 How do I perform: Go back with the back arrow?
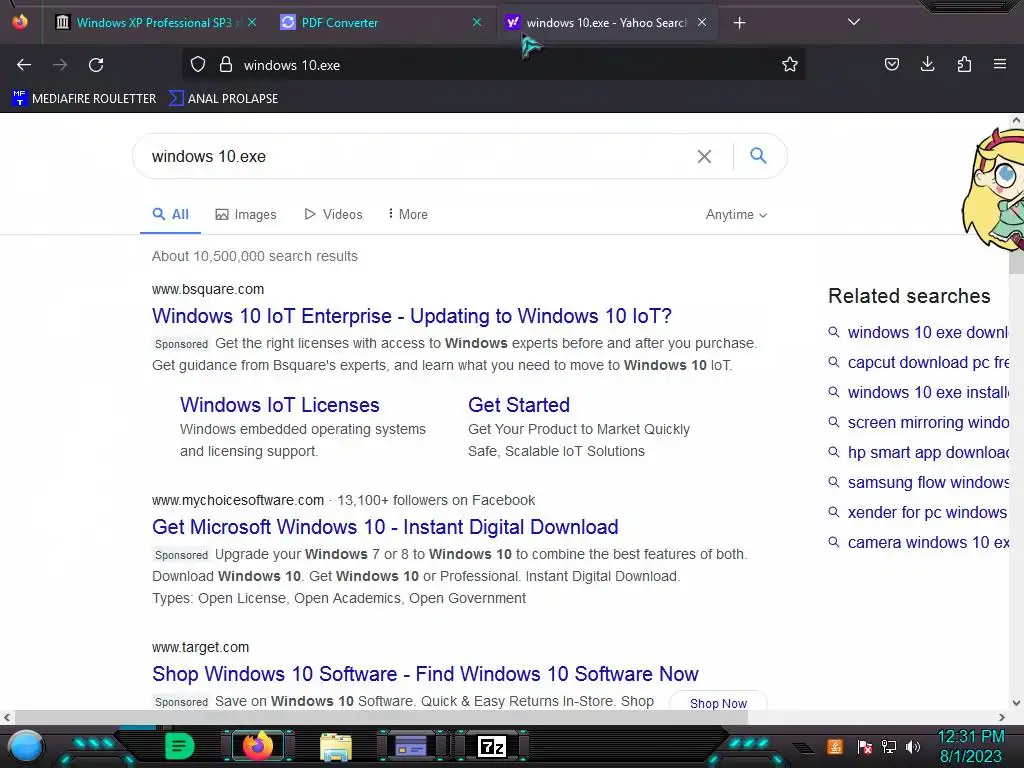click(24, 65)
